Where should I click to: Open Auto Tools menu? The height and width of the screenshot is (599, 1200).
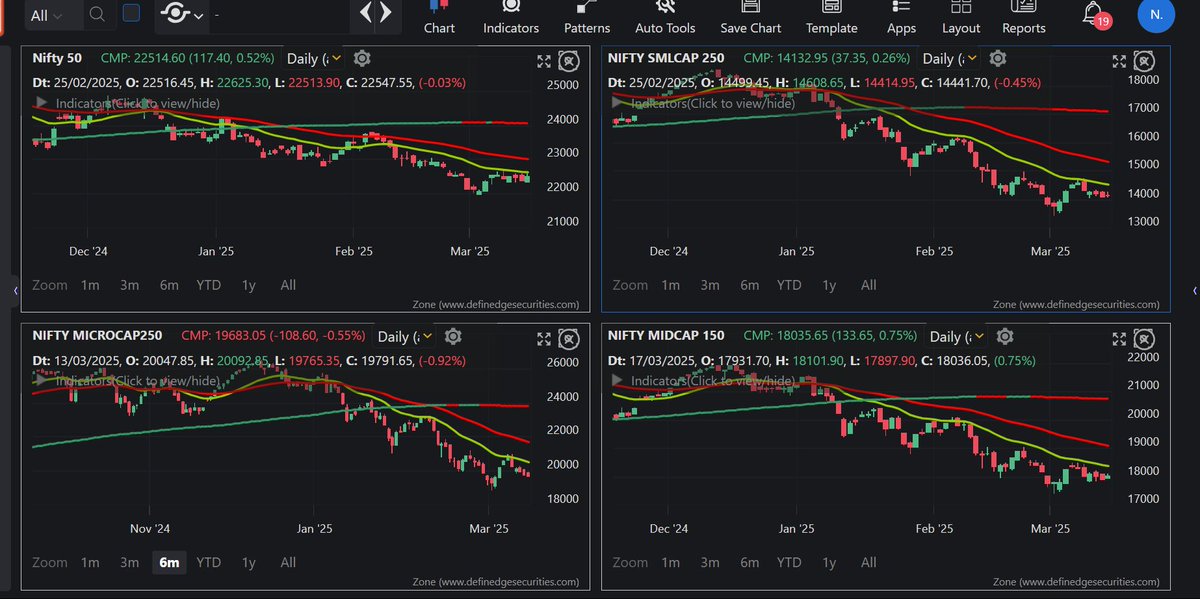coord(667,17)
